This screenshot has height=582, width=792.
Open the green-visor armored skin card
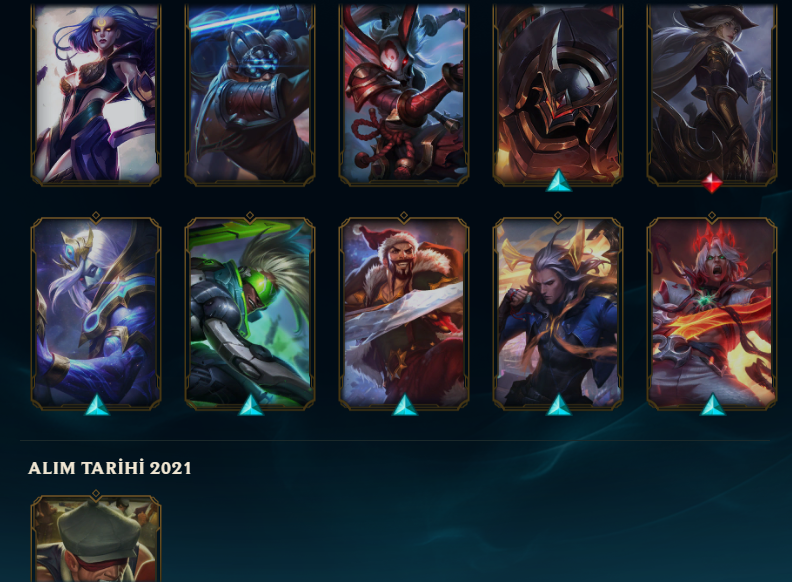250,313
